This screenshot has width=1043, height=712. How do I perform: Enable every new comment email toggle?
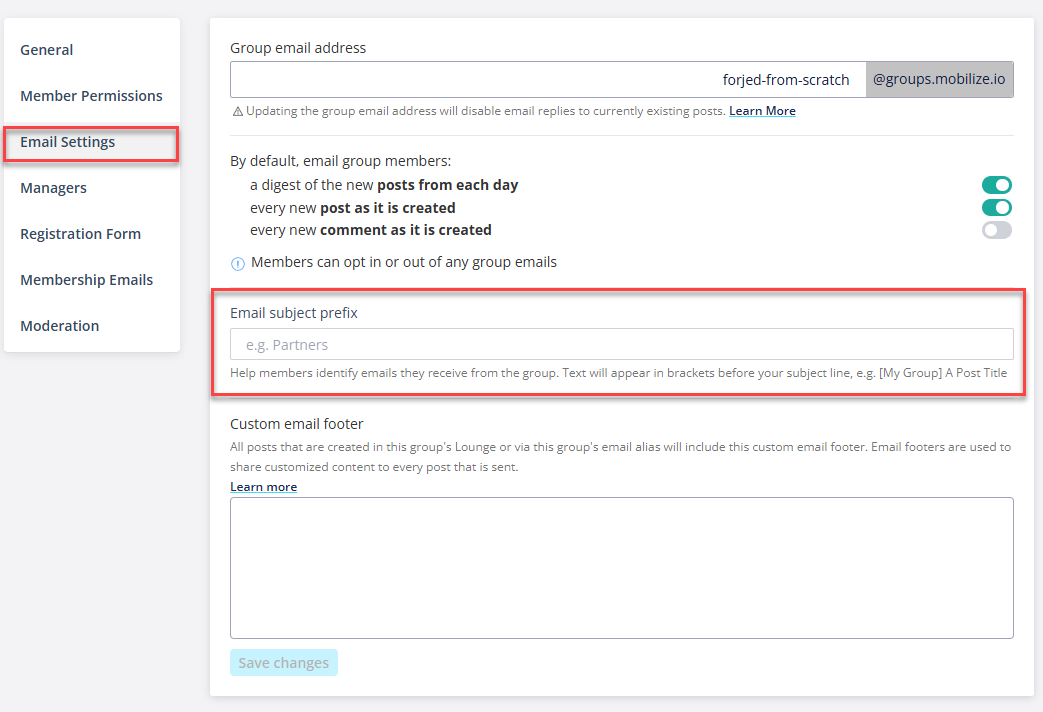click(x=996, y=230)
